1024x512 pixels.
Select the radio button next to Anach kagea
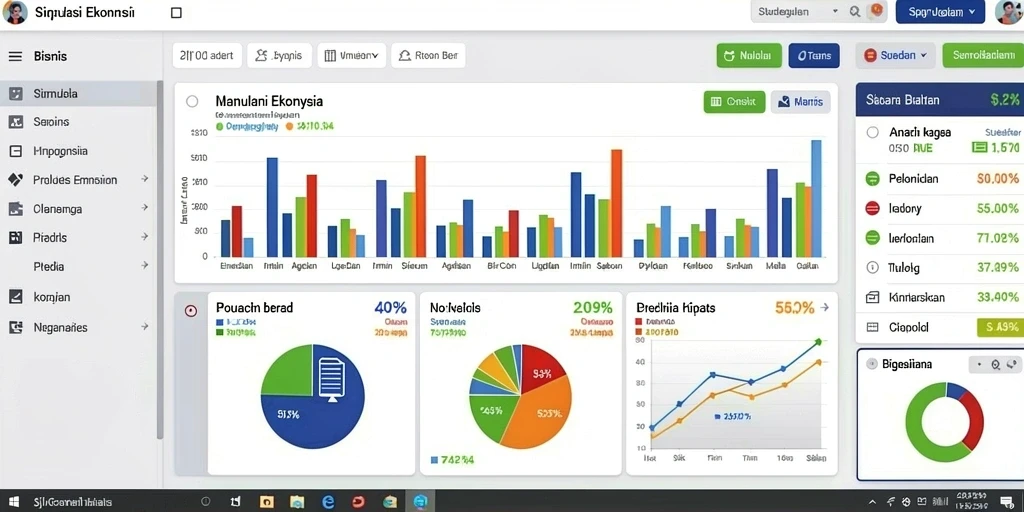point(872,133)
